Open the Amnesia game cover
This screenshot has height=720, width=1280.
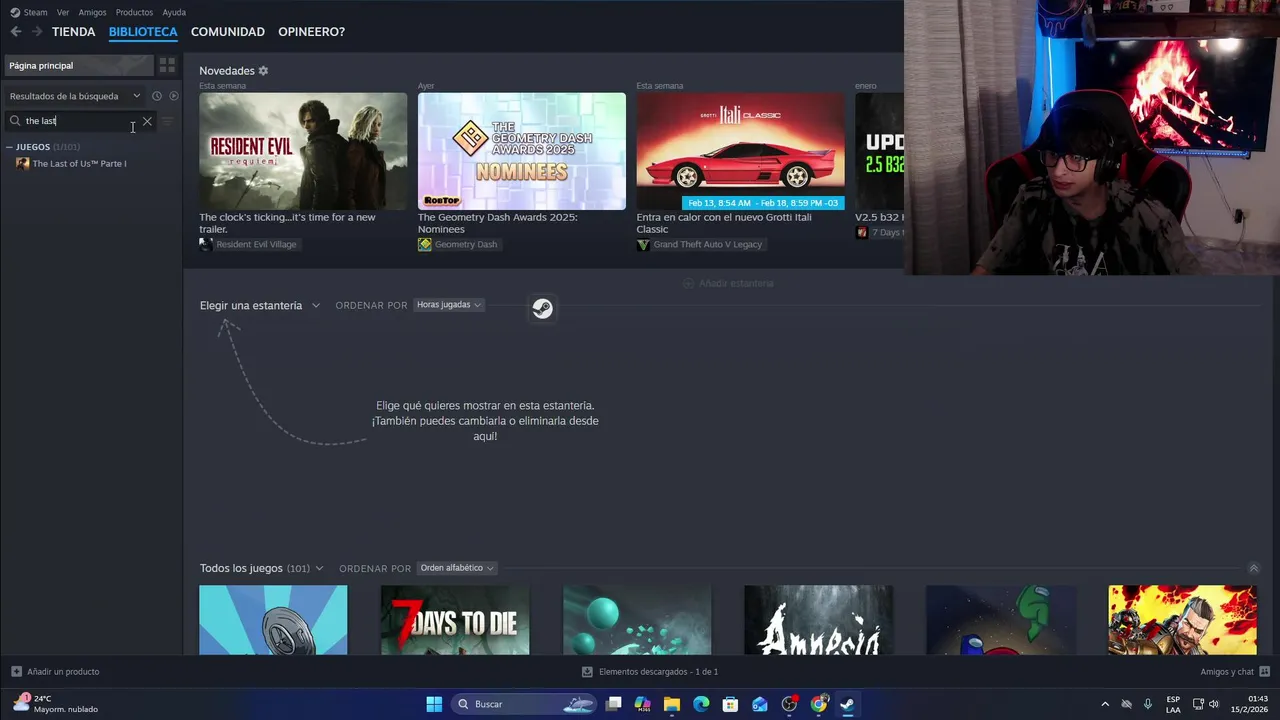click(x=818, y=620)
